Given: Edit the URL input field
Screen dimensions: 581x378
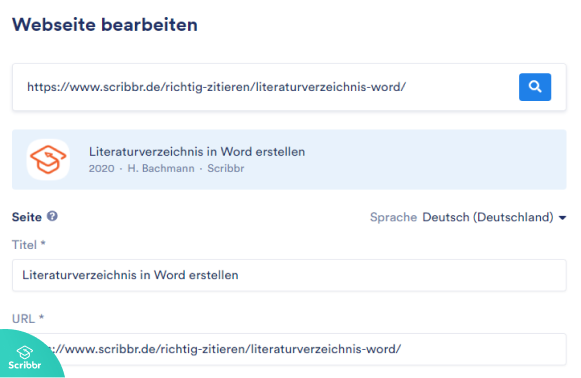Looking at the screenshot, I should (x=289, y=349).
